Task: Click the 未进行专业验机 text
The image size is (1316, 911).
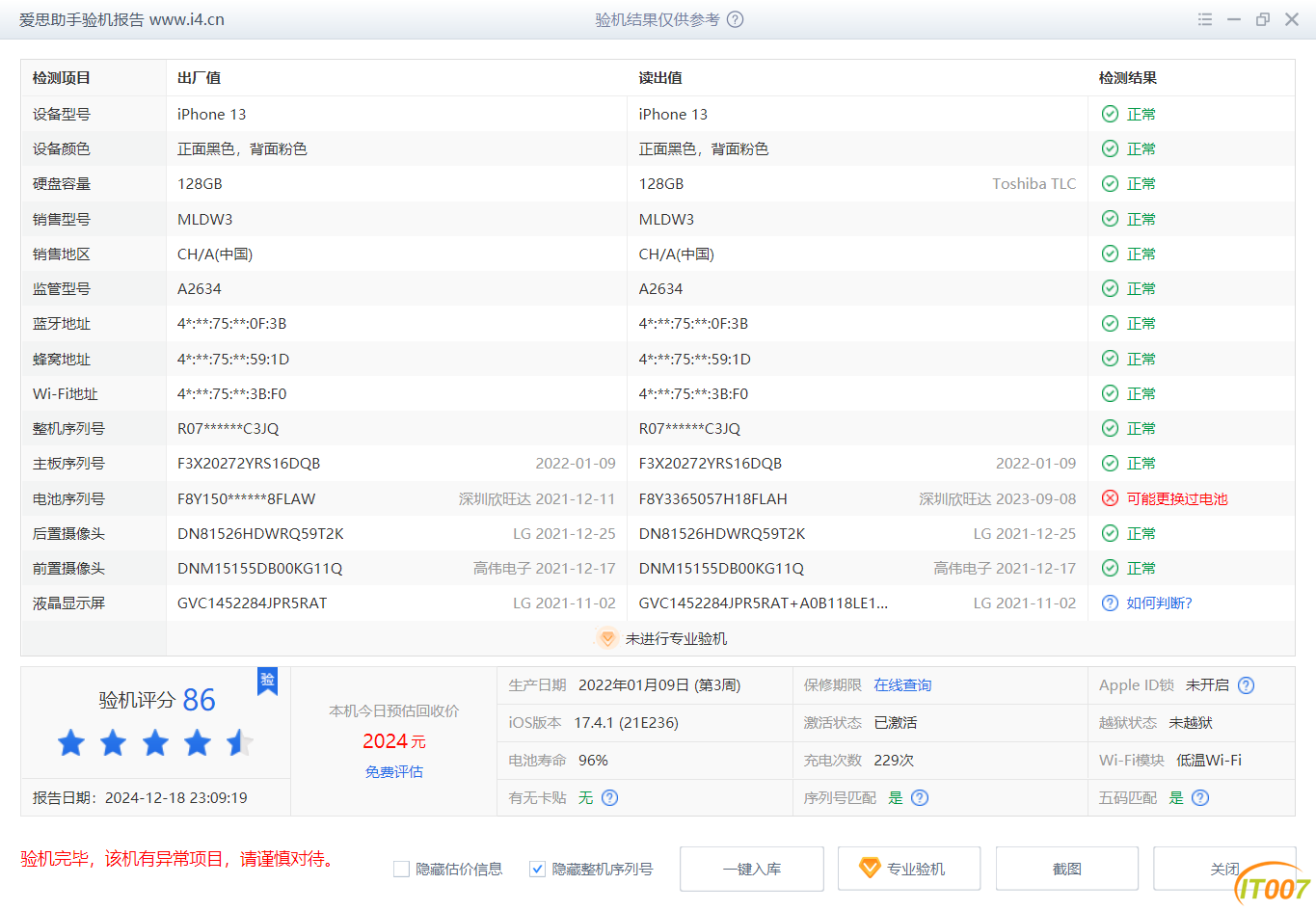Action: [x=677, y=639]
